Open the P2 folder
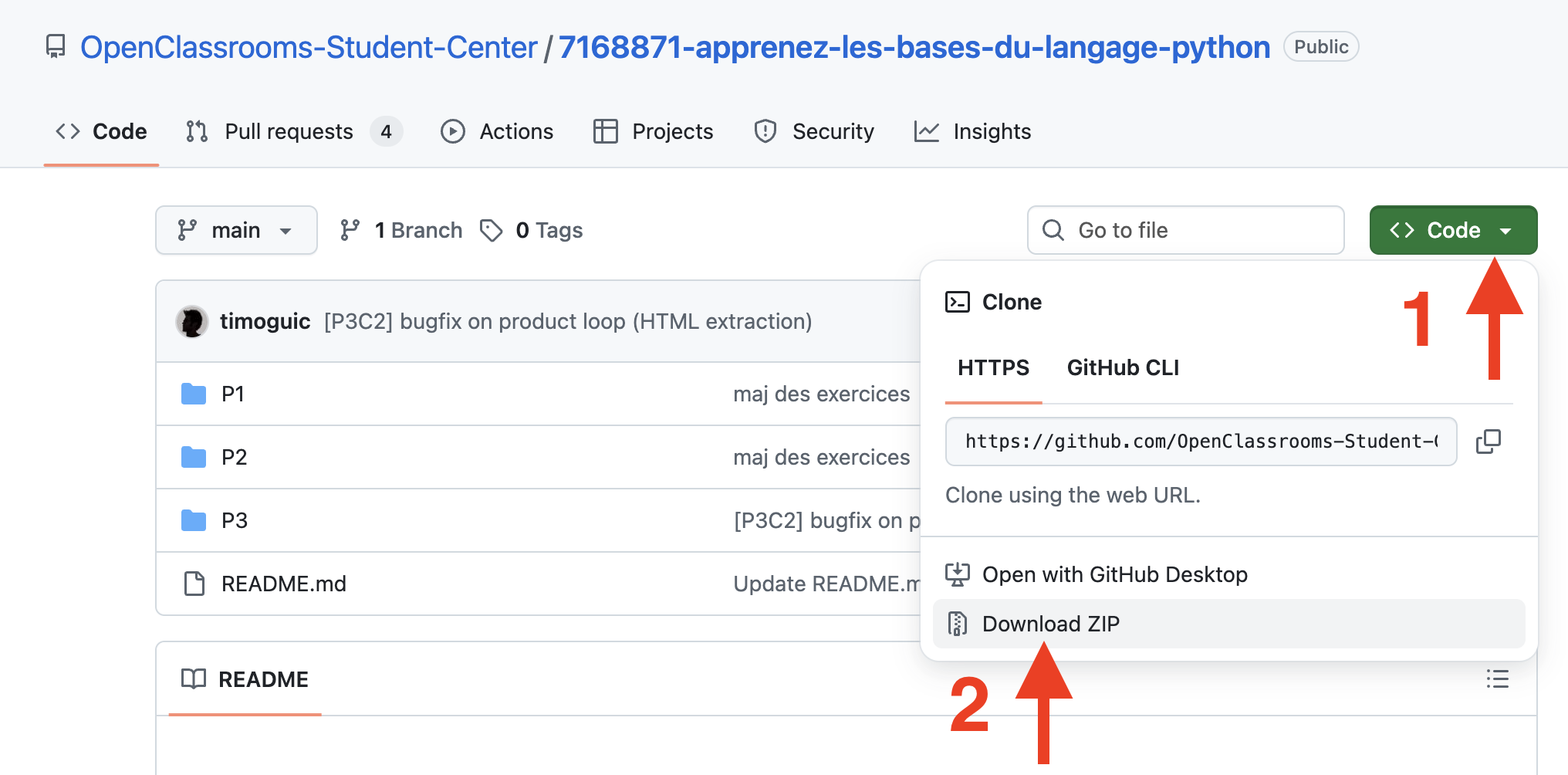Image resolution: width=1568 pixels, height=775 pixels. (x=234, y=457)
